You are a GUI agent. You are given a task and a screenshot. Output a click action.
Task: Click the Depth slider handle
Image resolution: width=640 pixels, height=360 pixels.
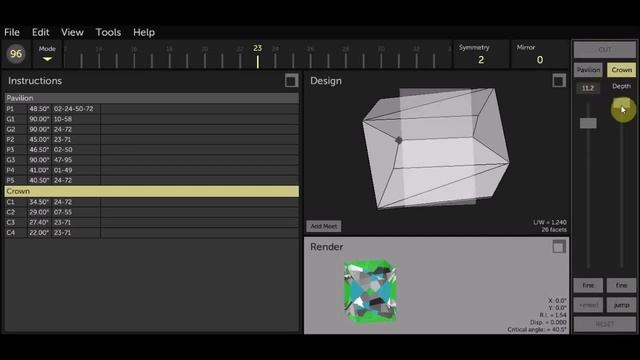[622, 104]
